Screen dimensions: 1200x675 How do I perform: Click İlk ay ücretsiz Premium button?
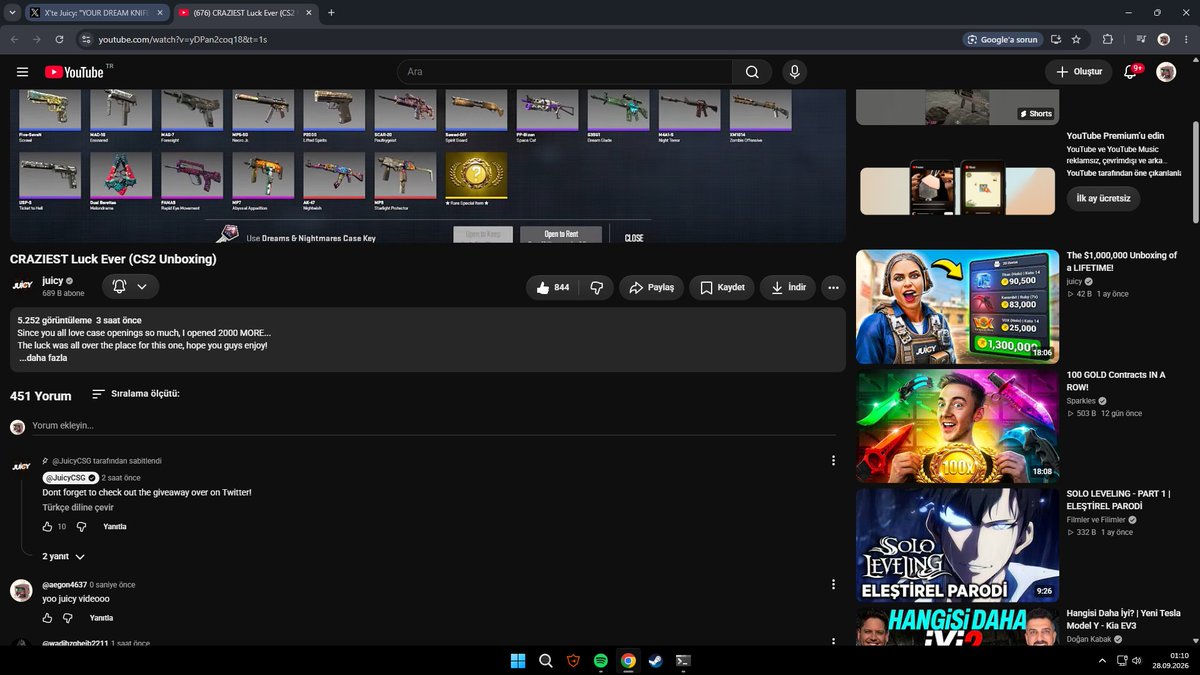[x=1103, y=198]
